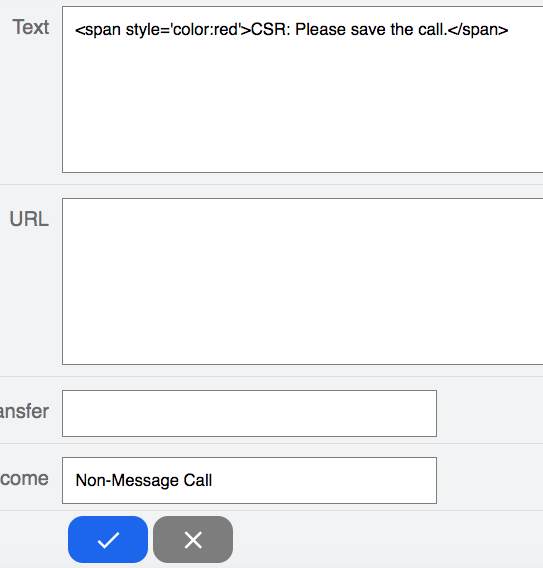Viewport: 543px width, 568px height.
Task: Click the white checkmark icon glyph
Action: [108, 540]
